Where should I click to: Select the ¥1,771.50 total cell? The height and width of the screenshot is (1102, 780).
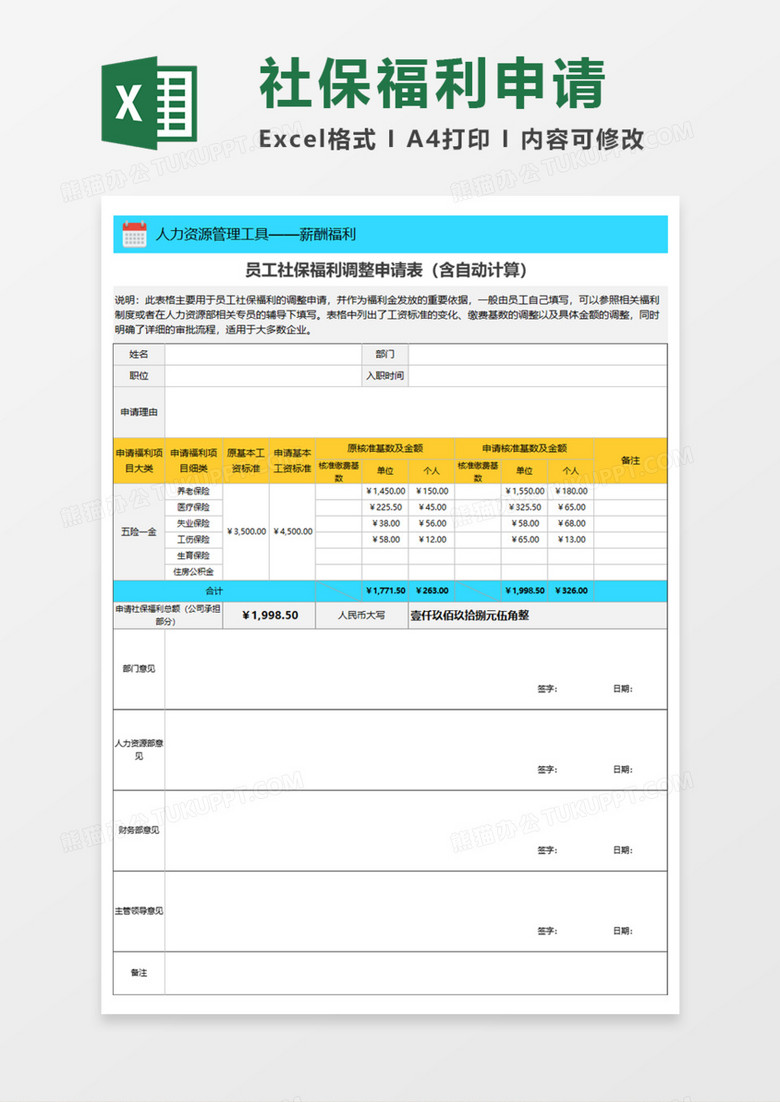tap(385, 591)
